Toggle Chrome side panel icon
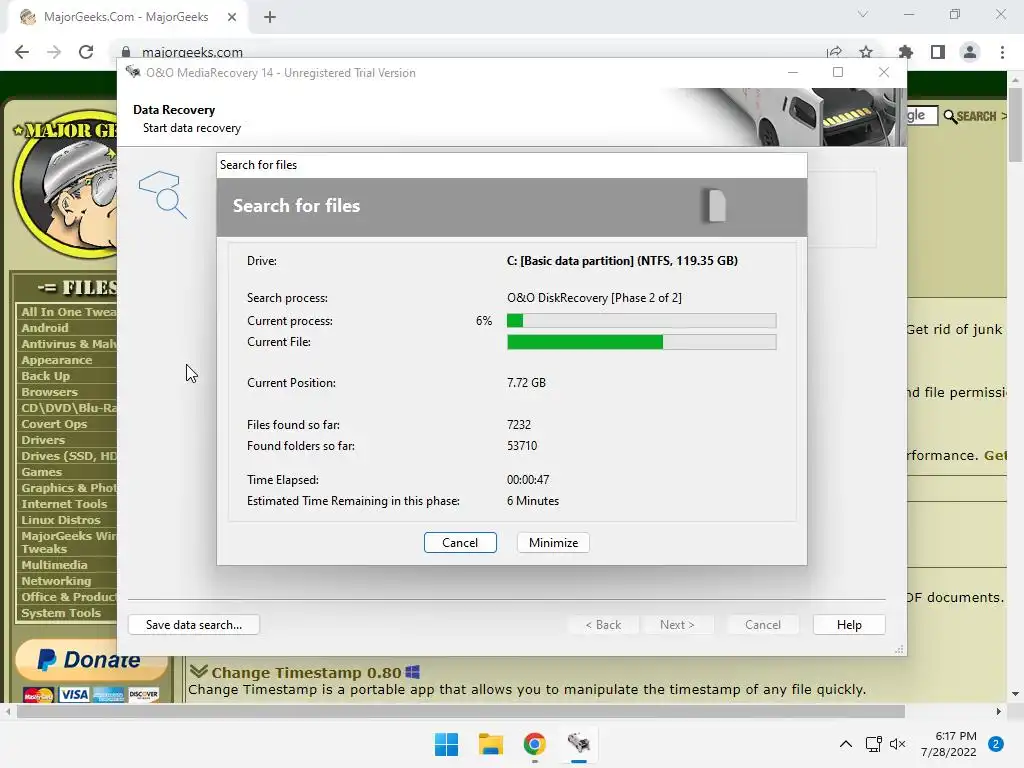 pos(938,52)
